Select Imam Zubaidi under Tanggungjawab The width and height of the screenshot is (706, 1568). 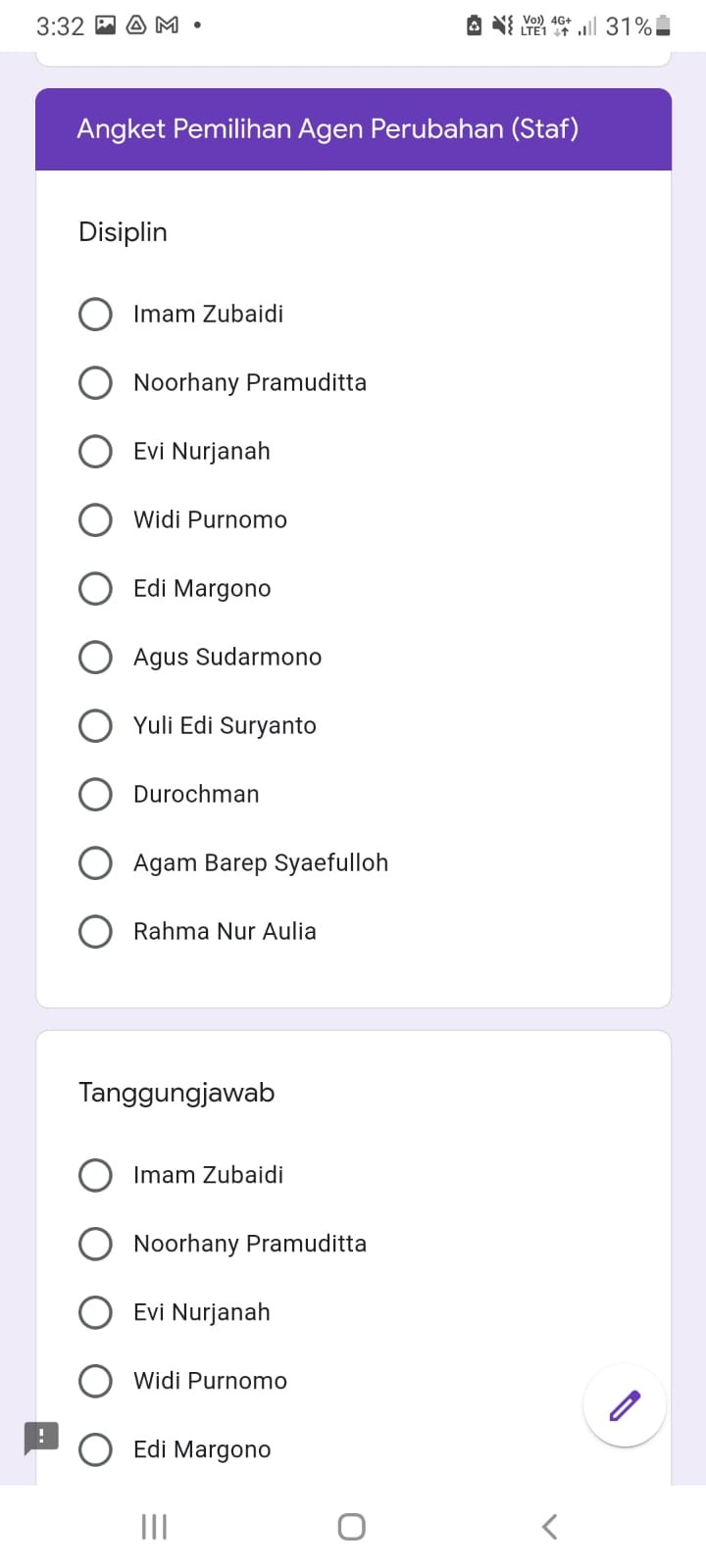95,1175
